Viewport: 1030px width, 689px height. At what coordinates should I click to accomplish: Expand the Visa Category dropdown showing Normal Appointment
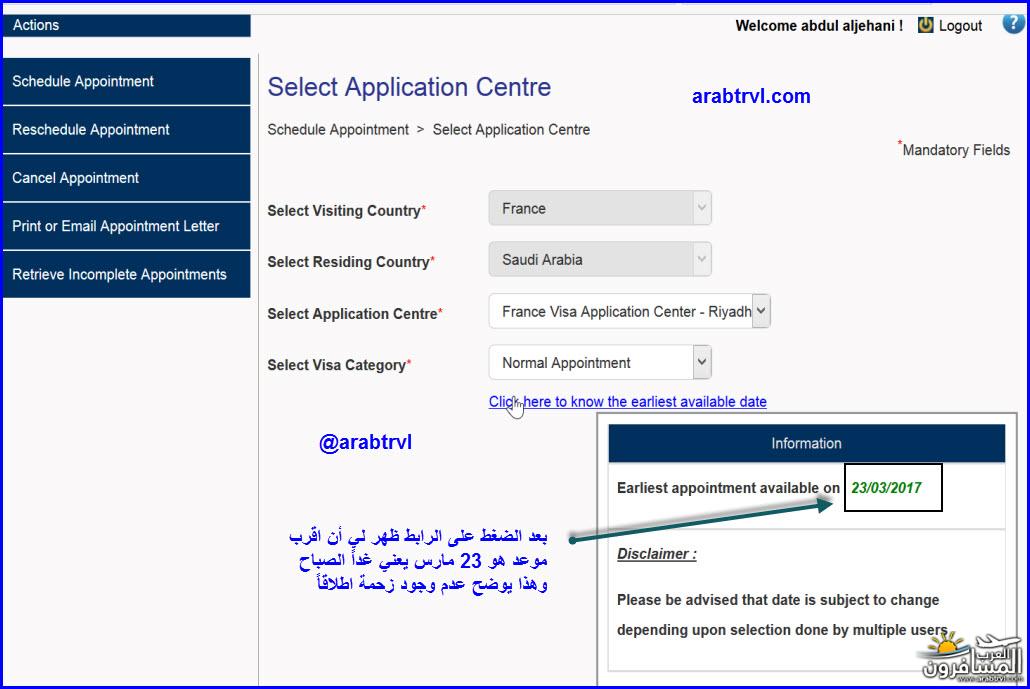pyautogui.click(x=600, y=363)
